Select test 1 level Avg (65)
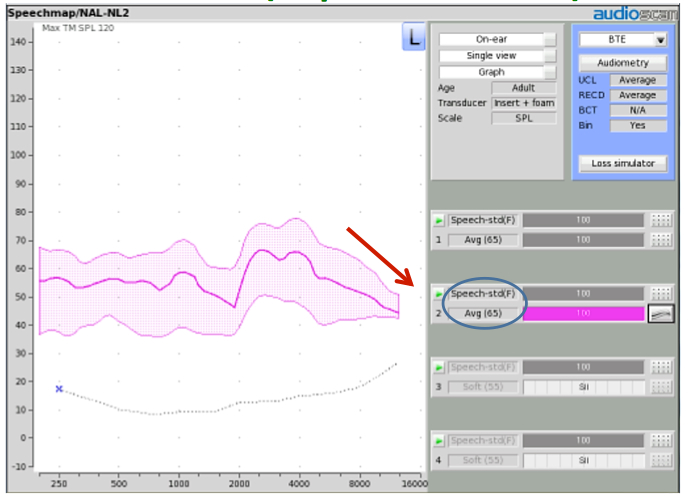688x501 pixels. pos(483,240)
